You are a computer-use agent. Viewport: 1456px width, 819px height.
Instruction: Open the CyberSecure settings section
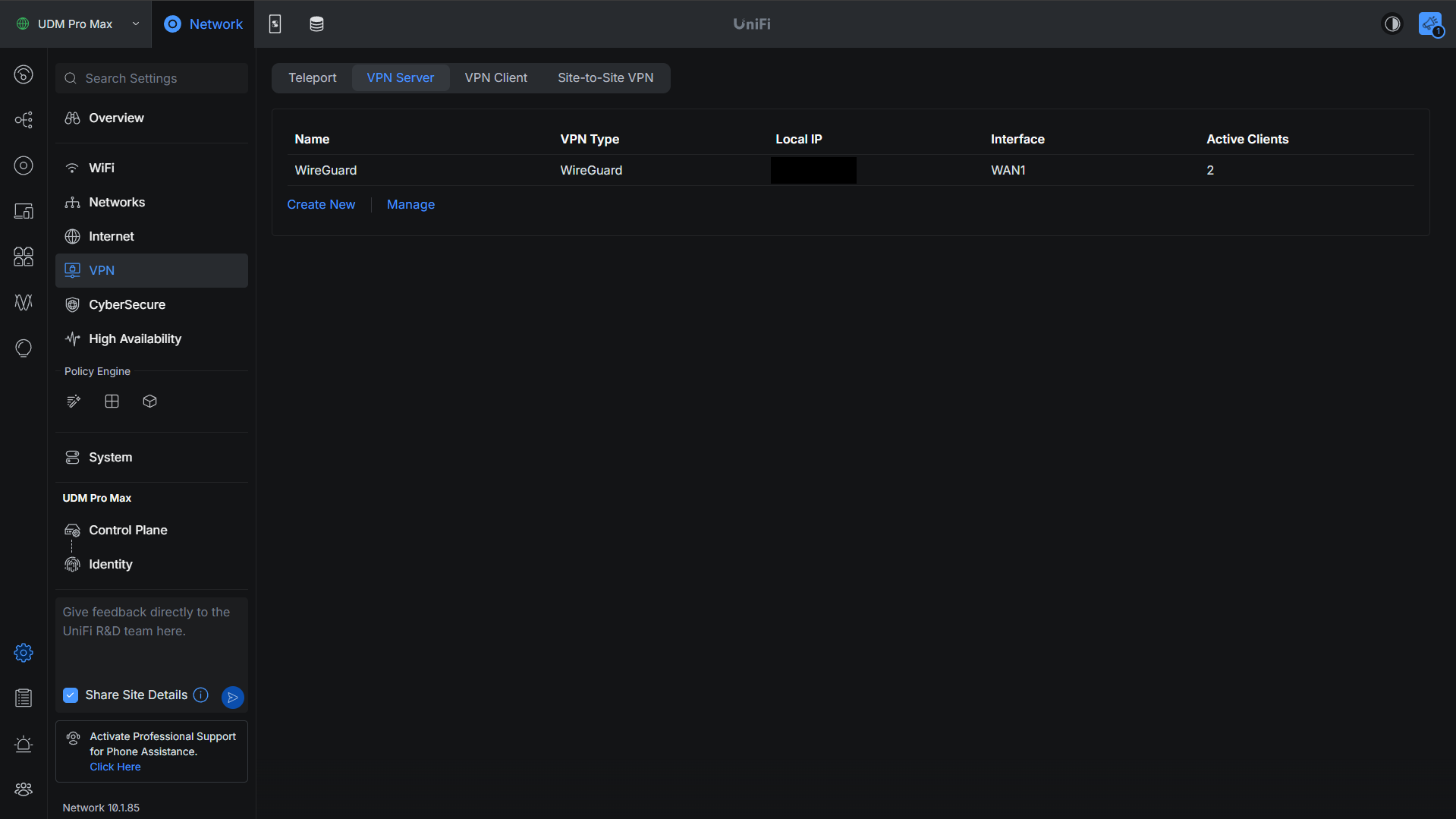point(152,305)
